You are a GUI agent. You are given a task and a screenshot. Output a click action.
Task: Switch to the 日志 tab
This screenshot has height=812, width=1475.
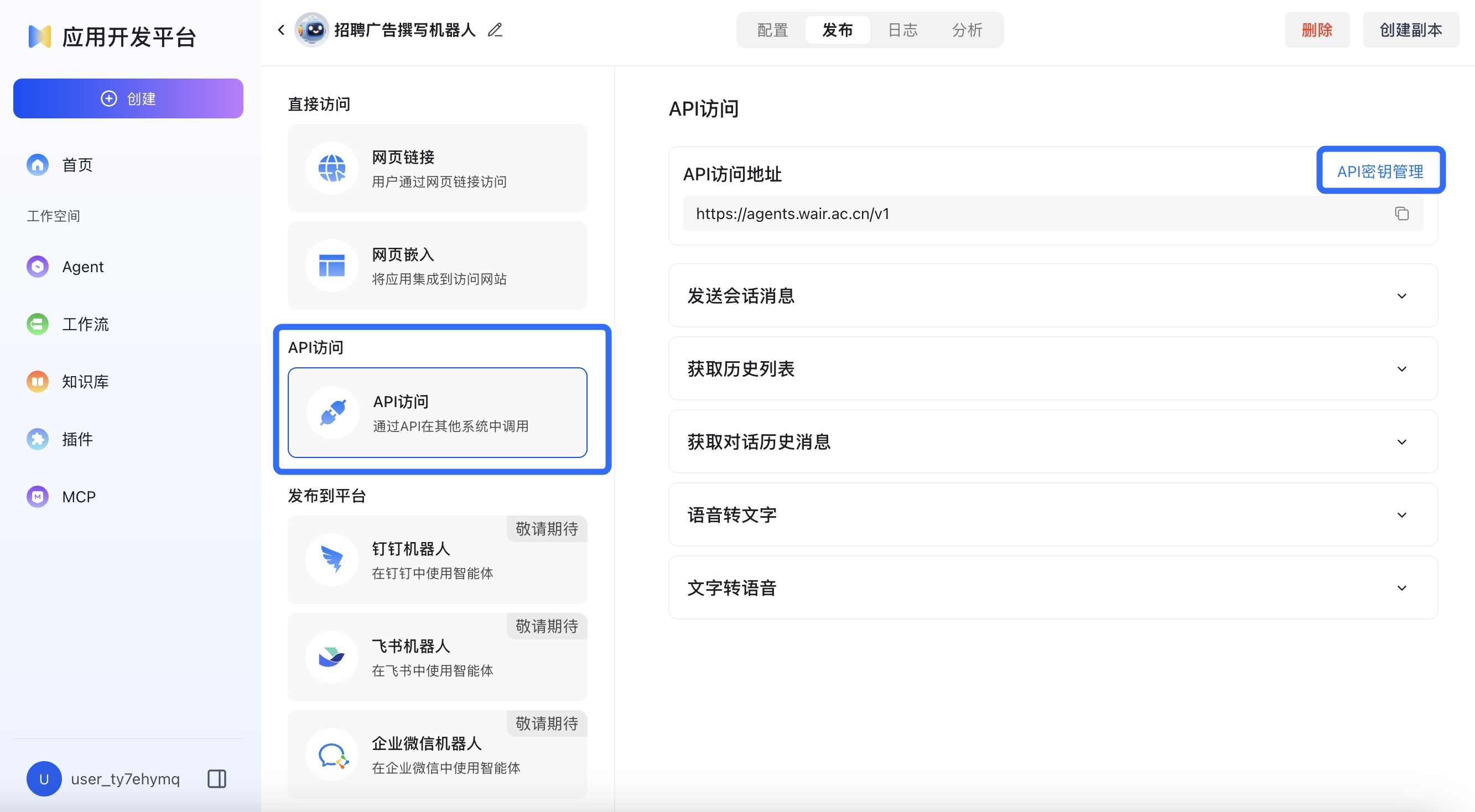tap(902, 30)
